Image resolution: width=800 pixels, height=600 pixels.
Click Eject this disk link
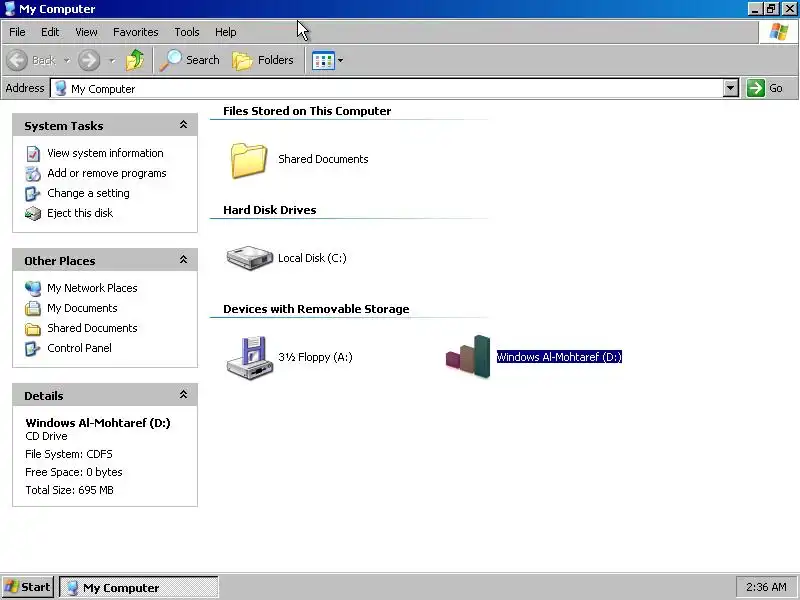click(x=80, y=213)
